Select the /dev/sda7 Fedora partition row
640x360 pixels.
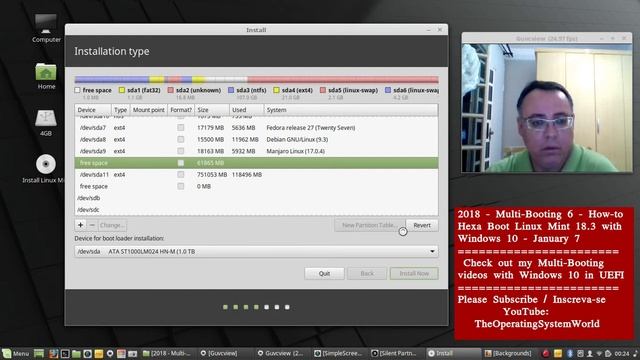(x=256, y=127)
